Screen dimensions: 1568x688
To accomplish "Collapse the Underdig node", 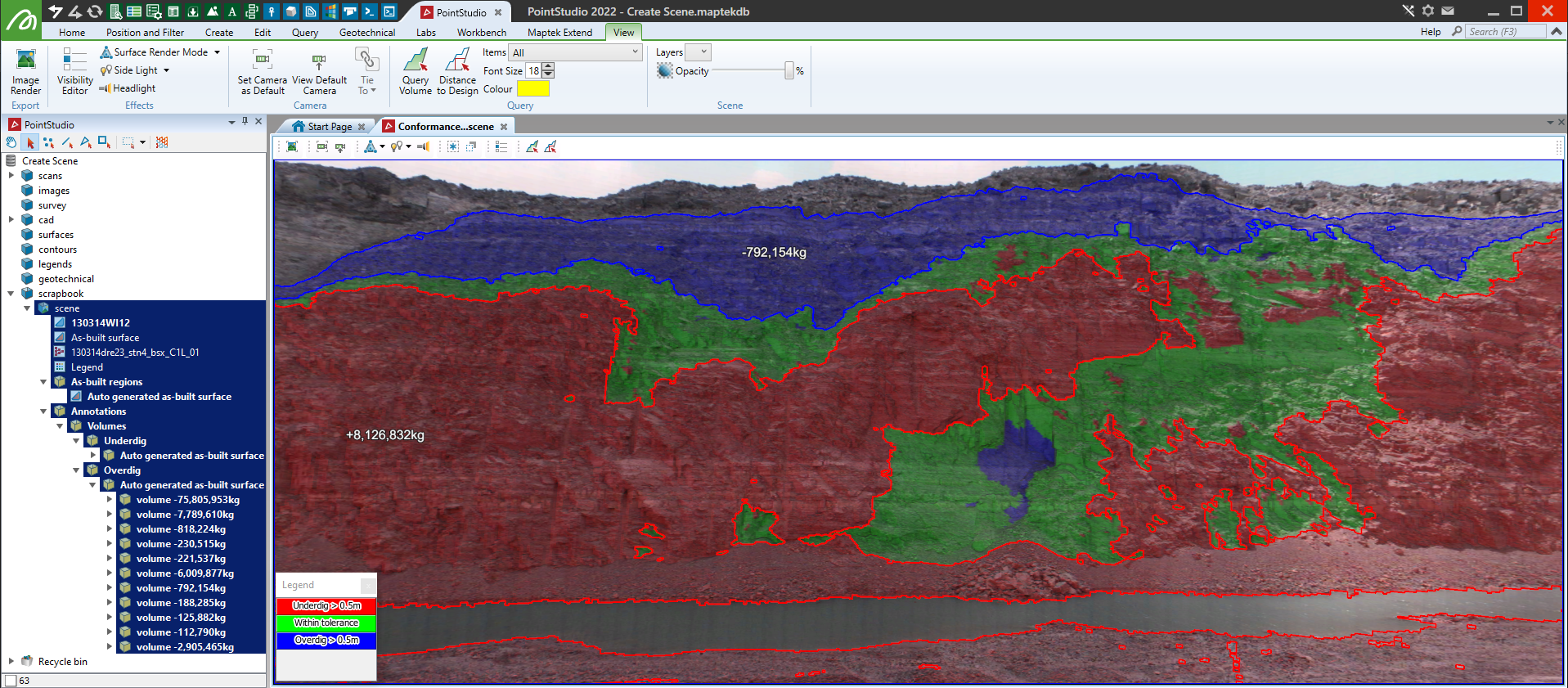I will click(x=76, y=440).
